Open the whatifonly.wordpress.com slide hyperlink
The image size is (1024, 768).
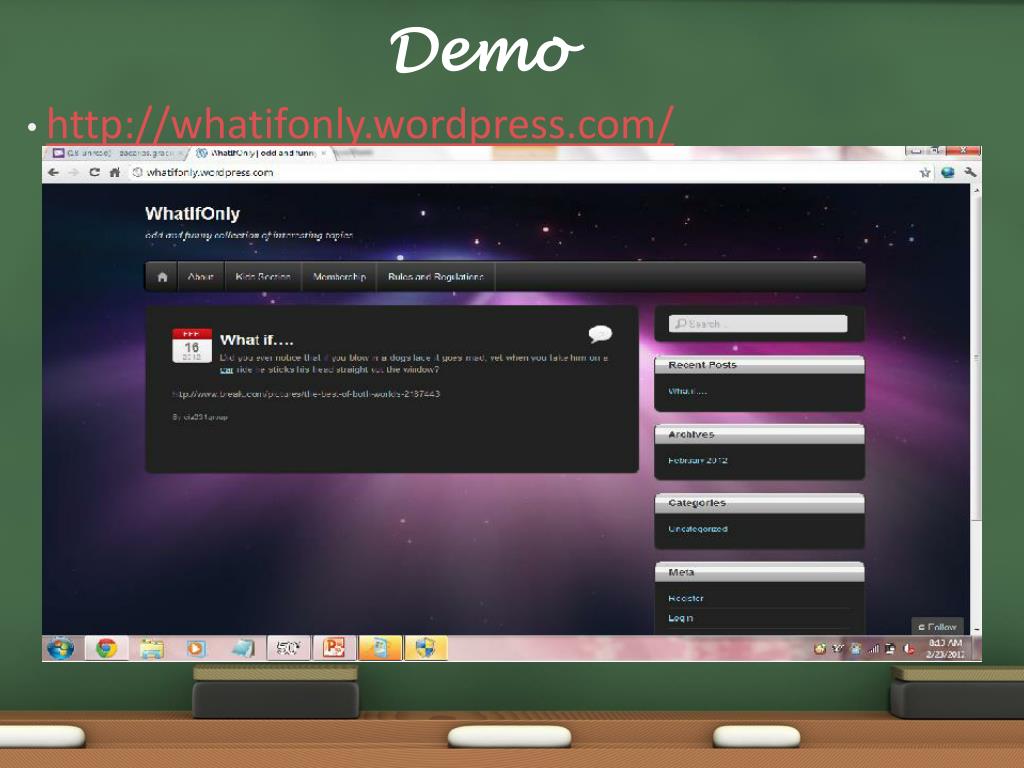[x=360, y=124]
